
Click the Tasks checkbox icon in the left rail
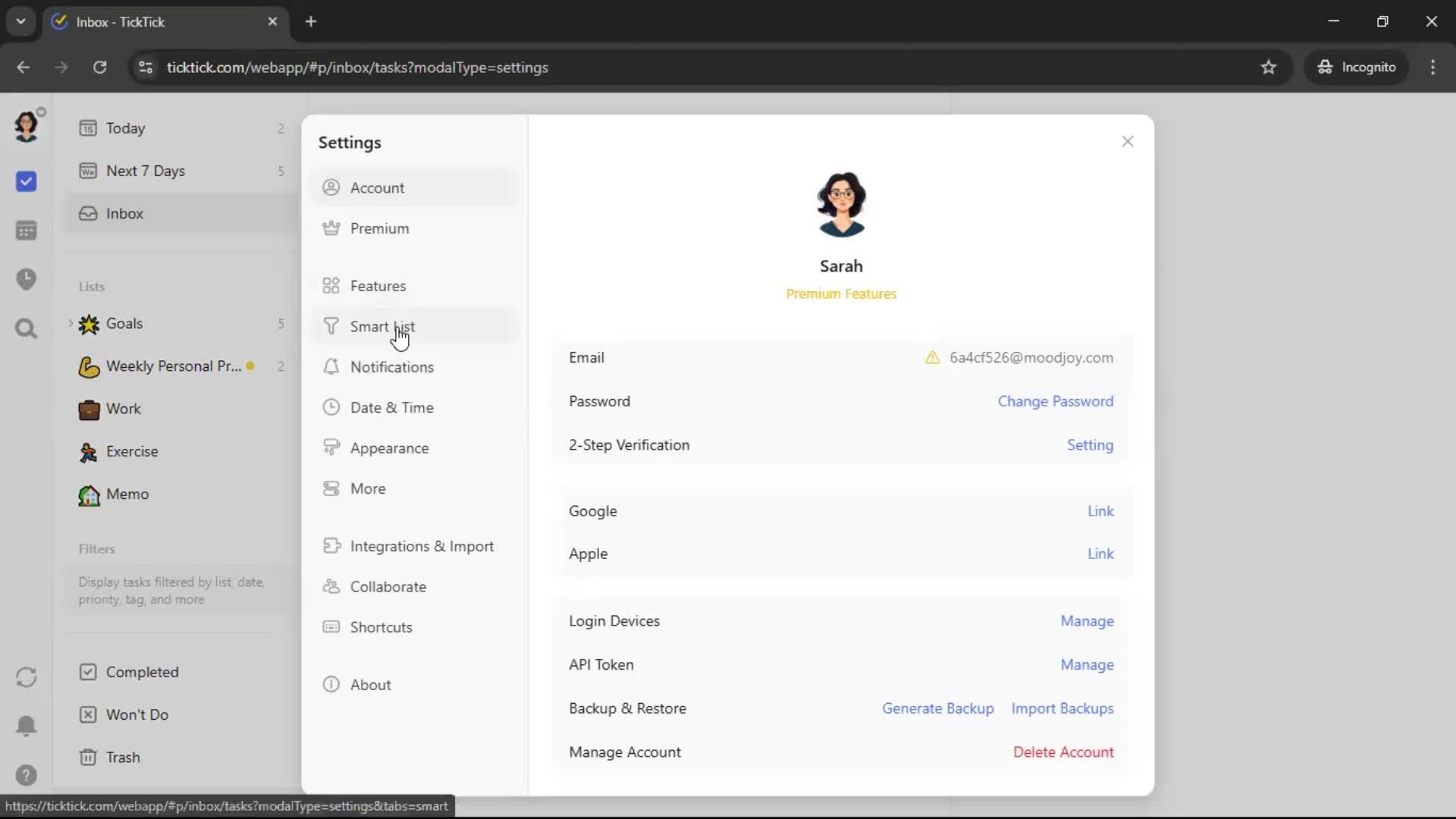26,181
